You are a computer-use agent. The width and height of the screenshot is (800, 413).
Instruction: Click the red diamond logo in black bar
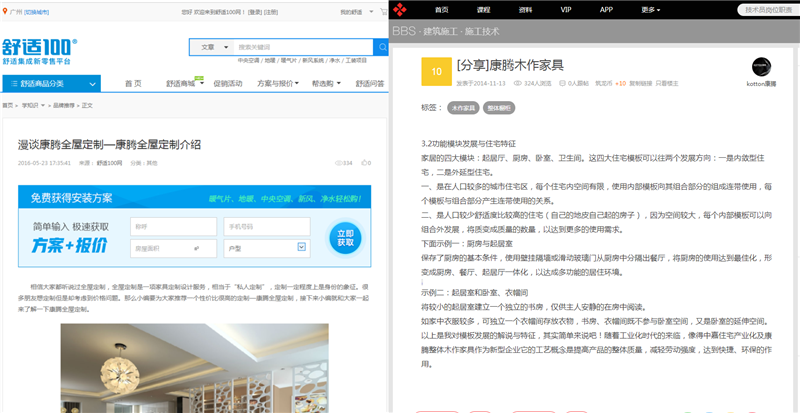(x=400, y=9)
